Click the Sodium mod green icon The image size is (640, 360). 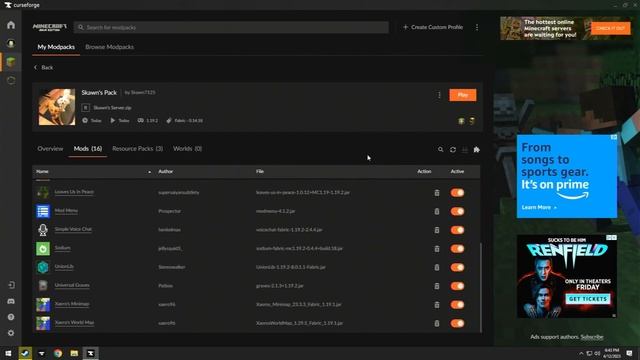43,249
